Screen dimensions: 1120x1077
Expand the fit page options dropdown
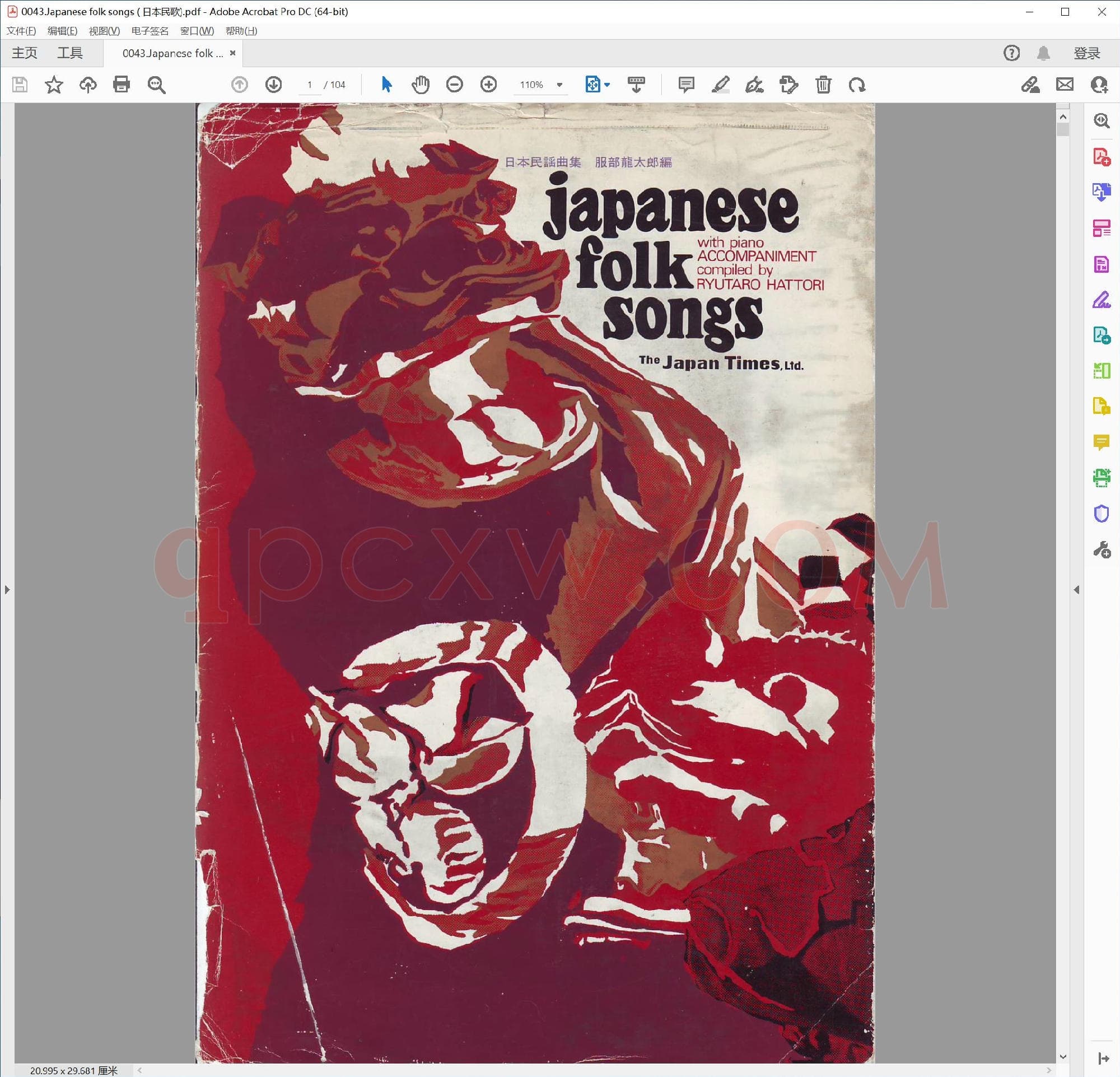click(607, 85)
